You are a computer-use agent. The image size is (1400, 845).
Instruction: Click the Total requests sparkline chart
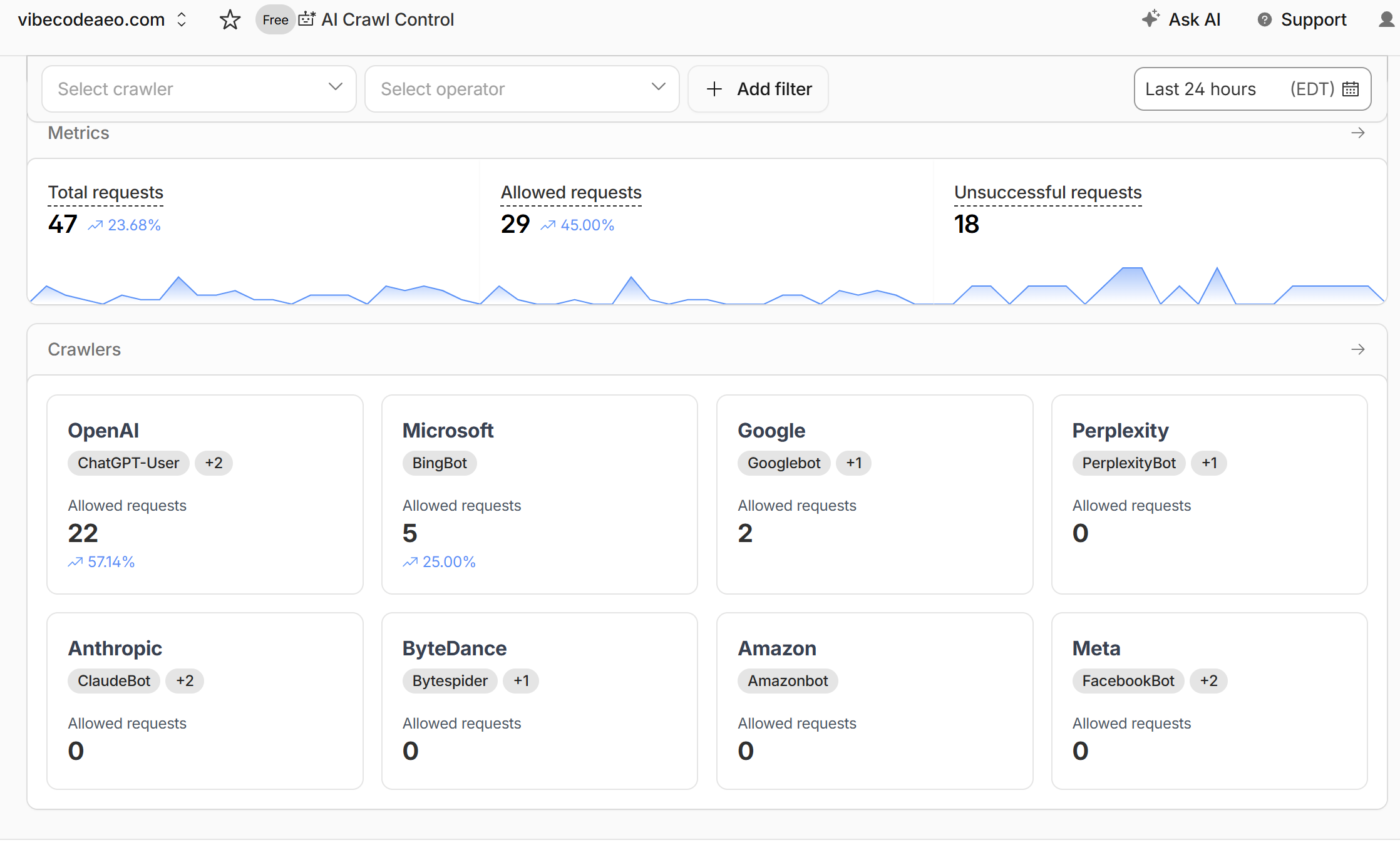(x=254, y=289)
